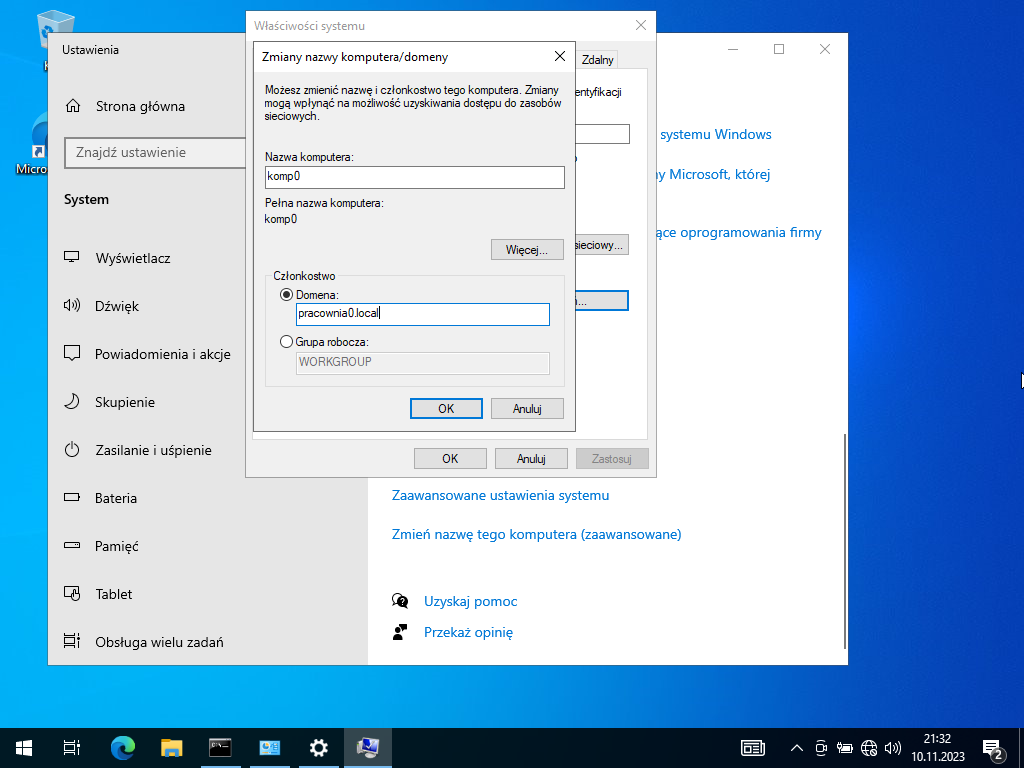This screenshot has width=1024, height=768.
Task: Click the system Windows link in Settings
Action: coord(716,135)
